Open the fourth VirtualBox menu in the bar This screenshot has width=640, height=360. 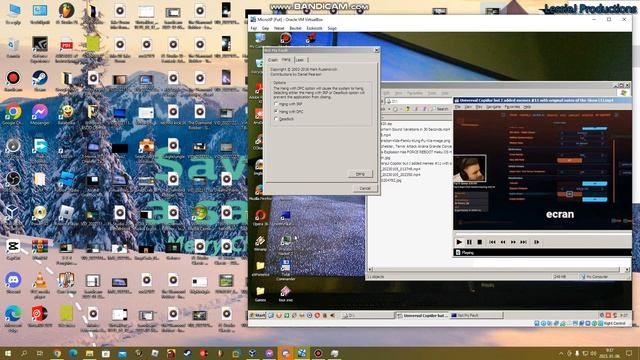pos(295,28)
